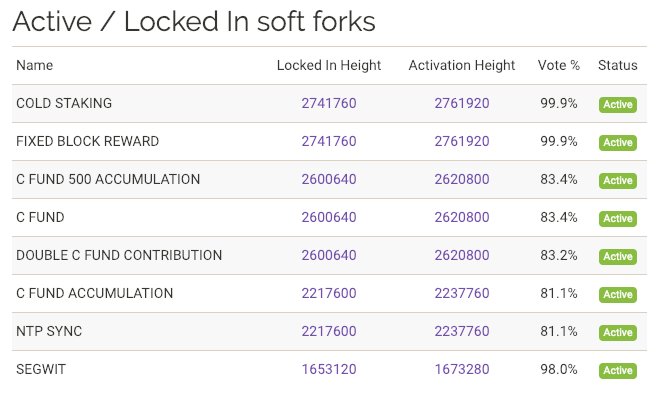658x394 pixels.
Task: Click FIXED BLOCK REWARD locked in height link
Action: point(329,141)
